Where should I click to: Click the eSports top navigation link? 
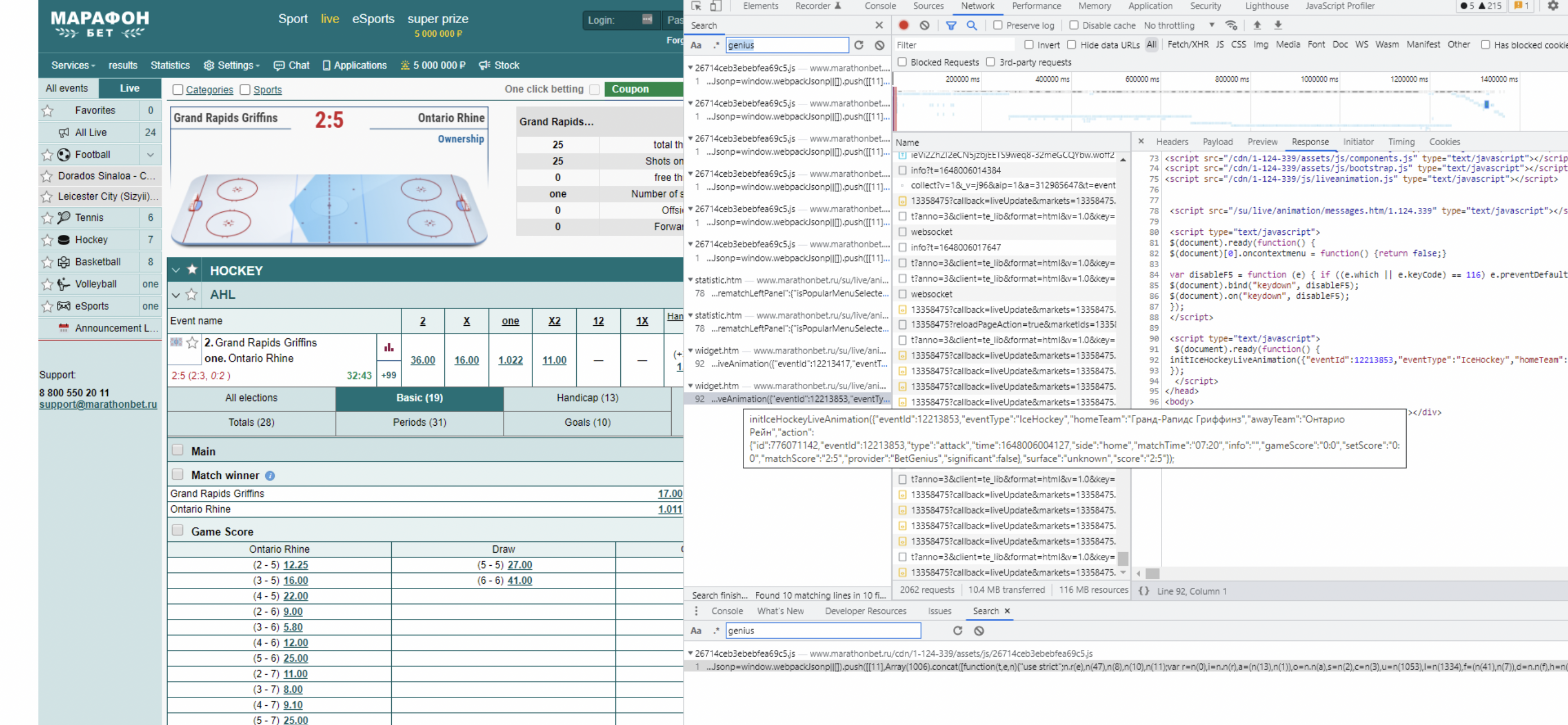(x=373, y=19)
